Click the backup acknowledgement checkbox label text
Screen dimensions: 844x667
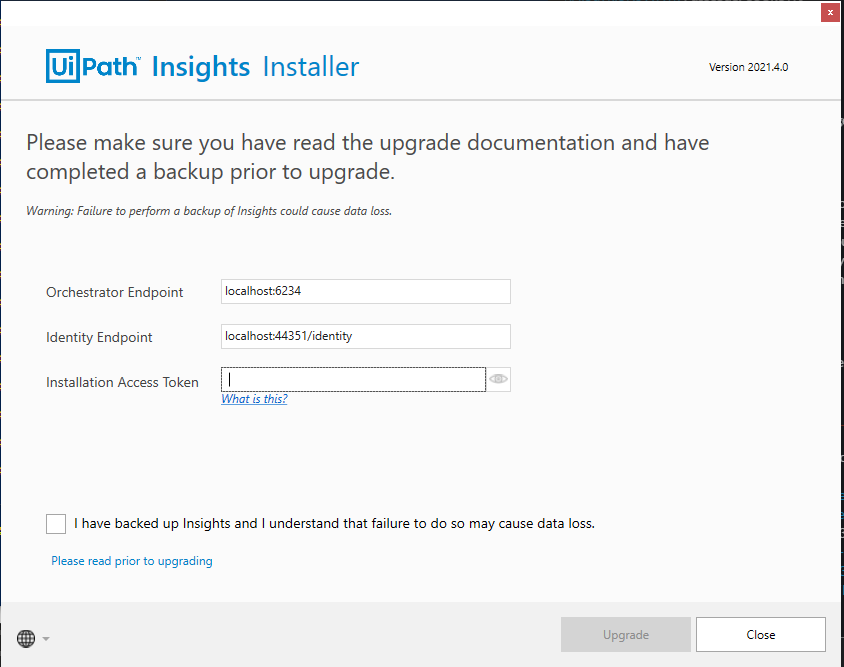(x=334, y=523)
